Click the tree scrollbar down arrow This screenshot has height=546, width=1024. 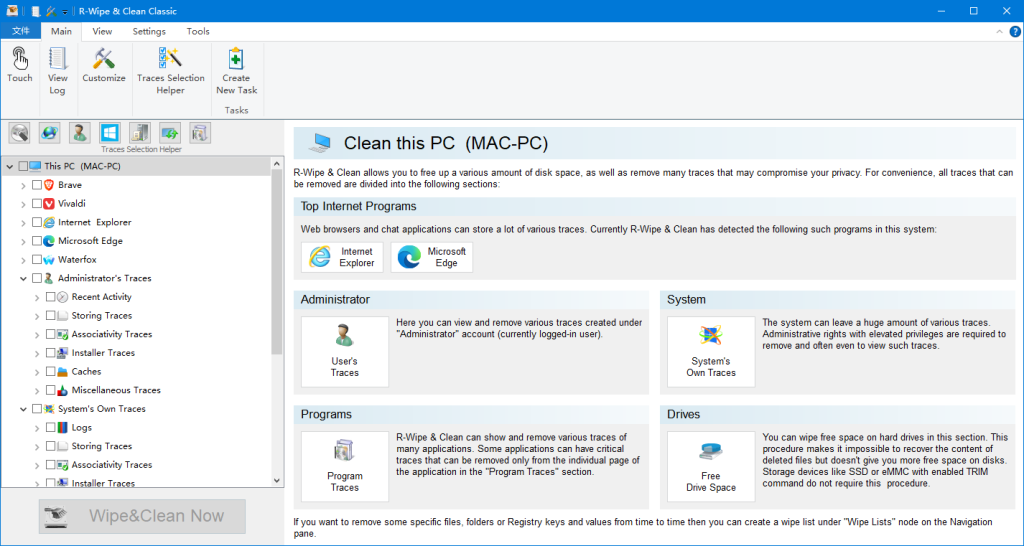coord(277,480)
